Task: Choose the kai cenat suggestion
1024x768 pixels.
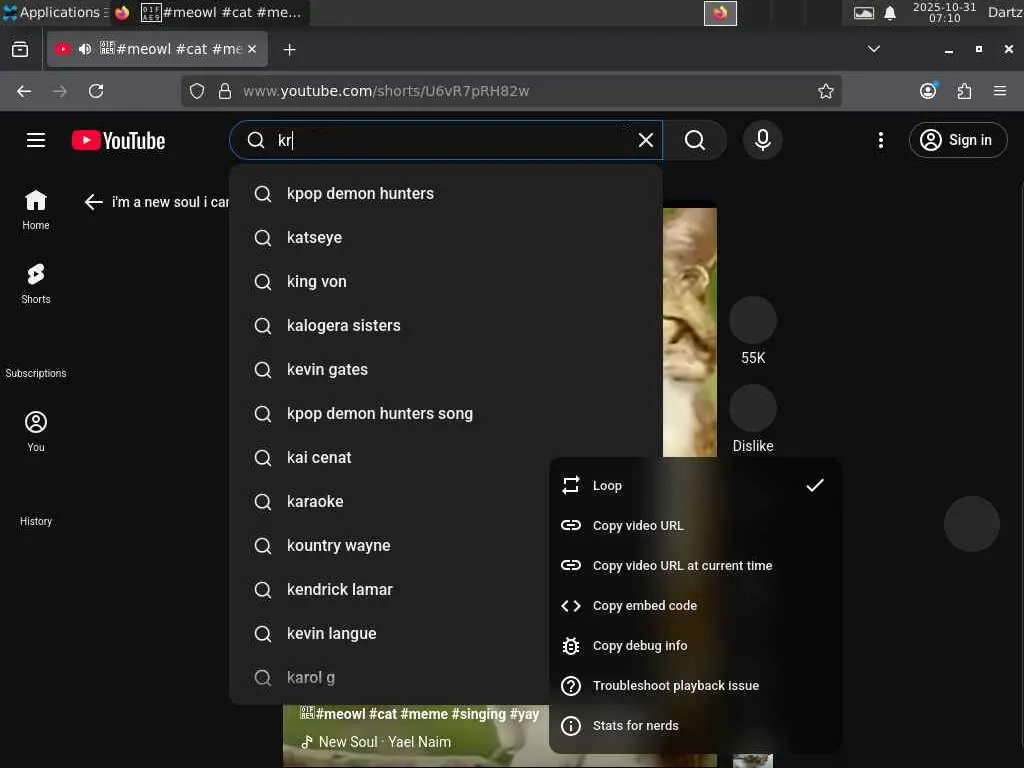Action: (x=390, y=458)
